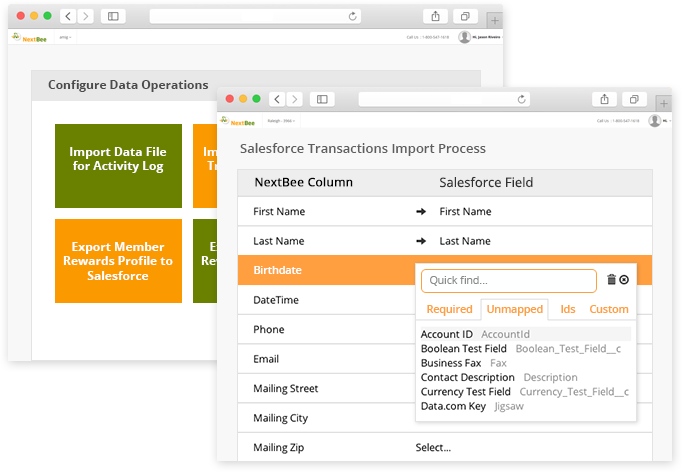Screen dimensions: 682x472
Task: Click arrow icon in First Name row
Action: pos(421,211)
